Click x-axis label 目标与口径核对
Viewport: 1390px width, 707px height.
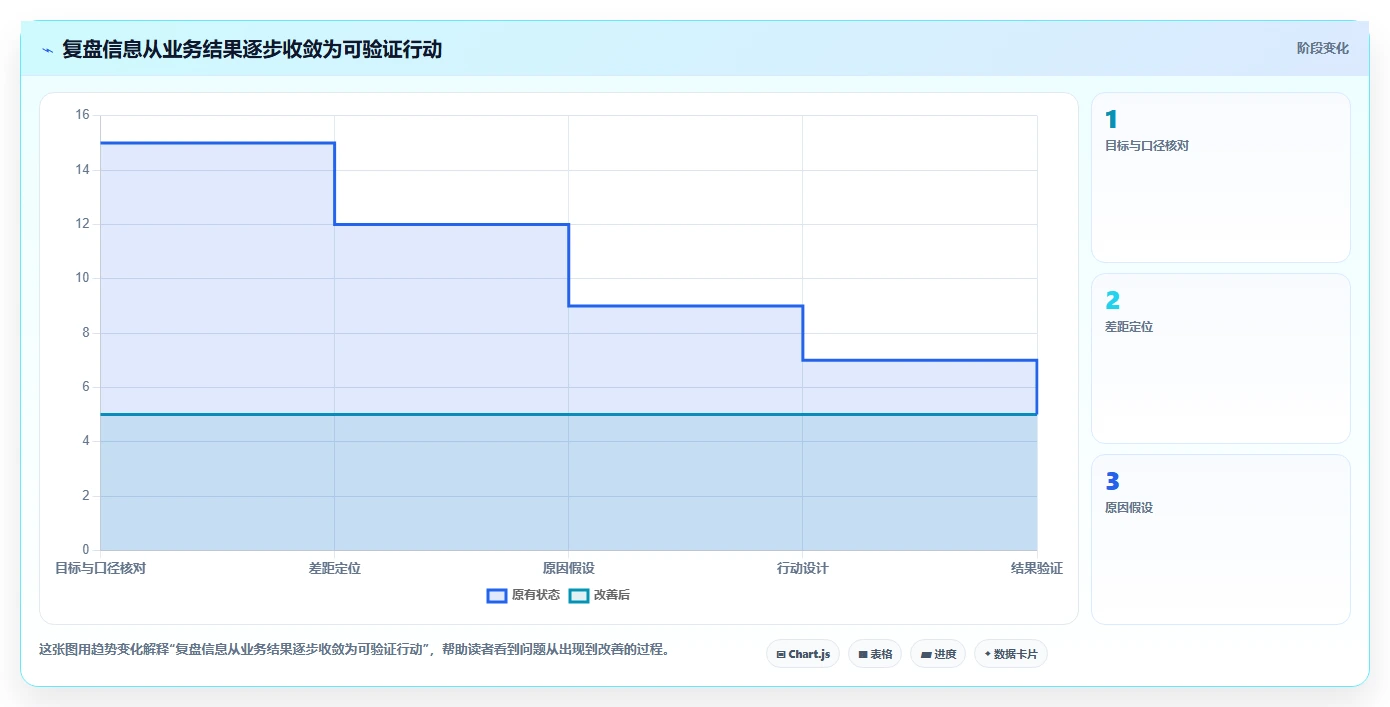pos(100,568)
